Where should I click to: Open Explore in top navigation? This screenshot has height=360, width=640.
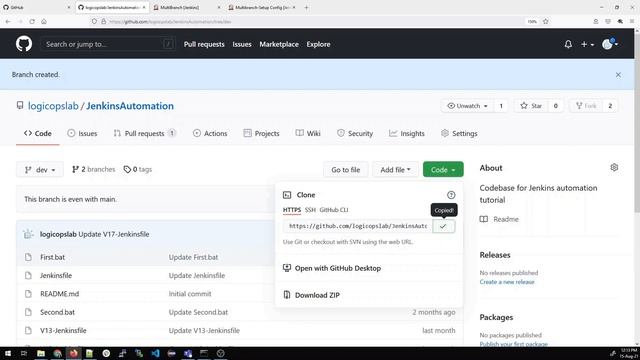[318, 44]
